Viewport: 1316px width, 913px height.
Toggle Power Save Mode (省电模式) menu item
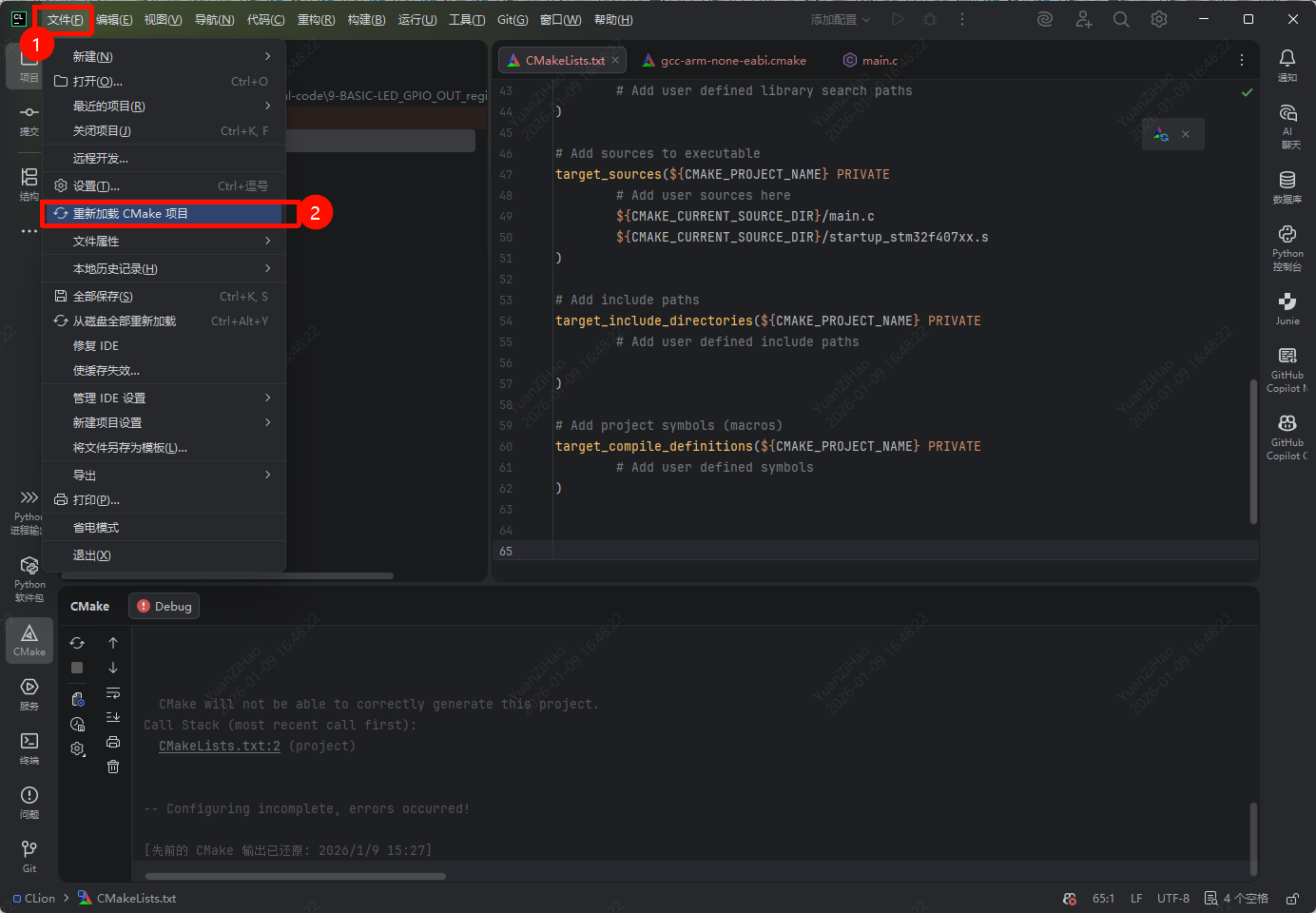(x=96, y=528)
